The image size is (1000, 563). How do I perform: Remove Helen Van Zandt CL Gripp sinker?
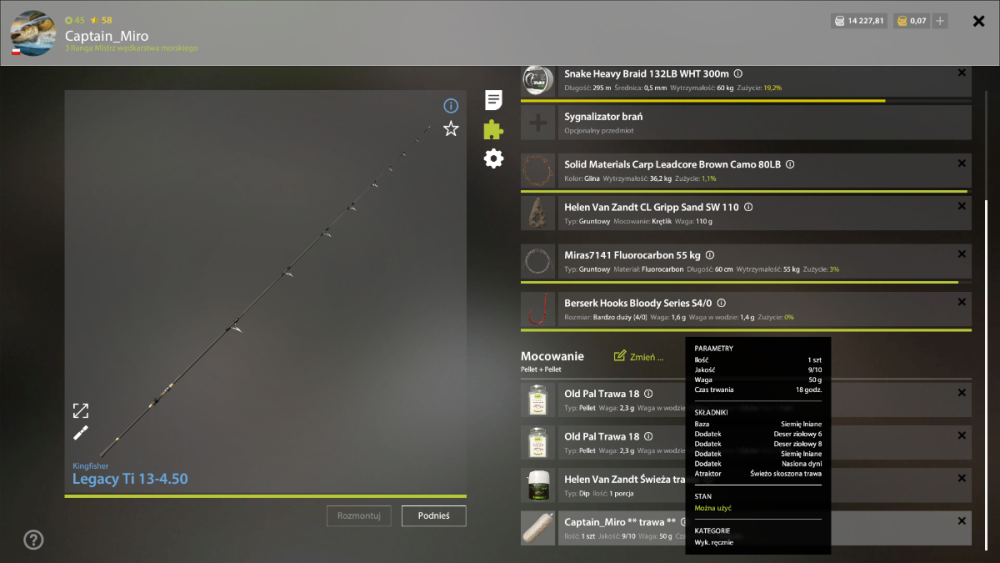coord(961,207)
